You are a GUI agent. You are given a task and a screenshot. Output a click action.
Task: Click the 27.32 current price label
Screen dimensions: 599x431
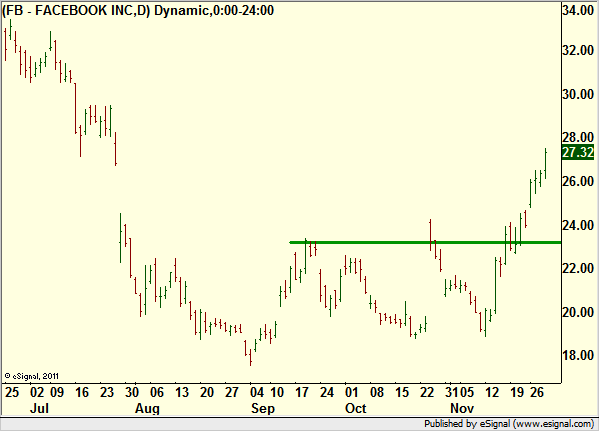[578, 152]
